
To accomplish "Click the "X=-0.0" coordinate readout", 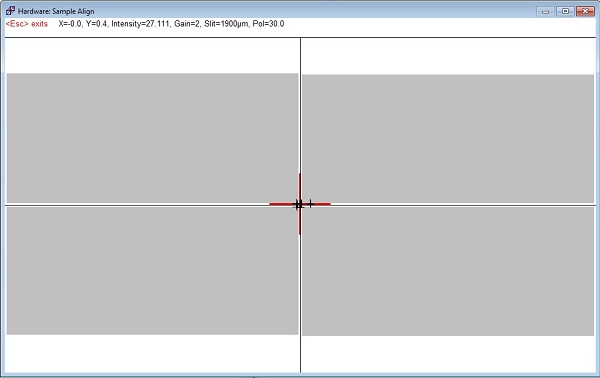I will [70, 24].
